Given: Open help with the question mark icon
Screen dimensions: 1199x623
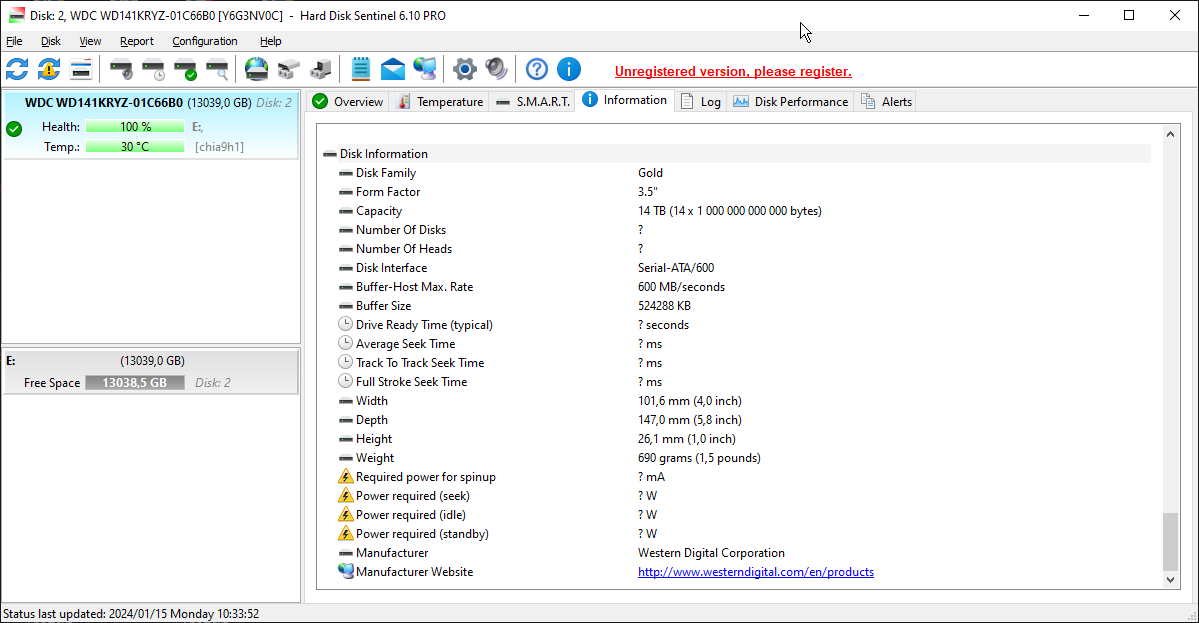Looking at the screenshot, I should [x=537, y=70].
